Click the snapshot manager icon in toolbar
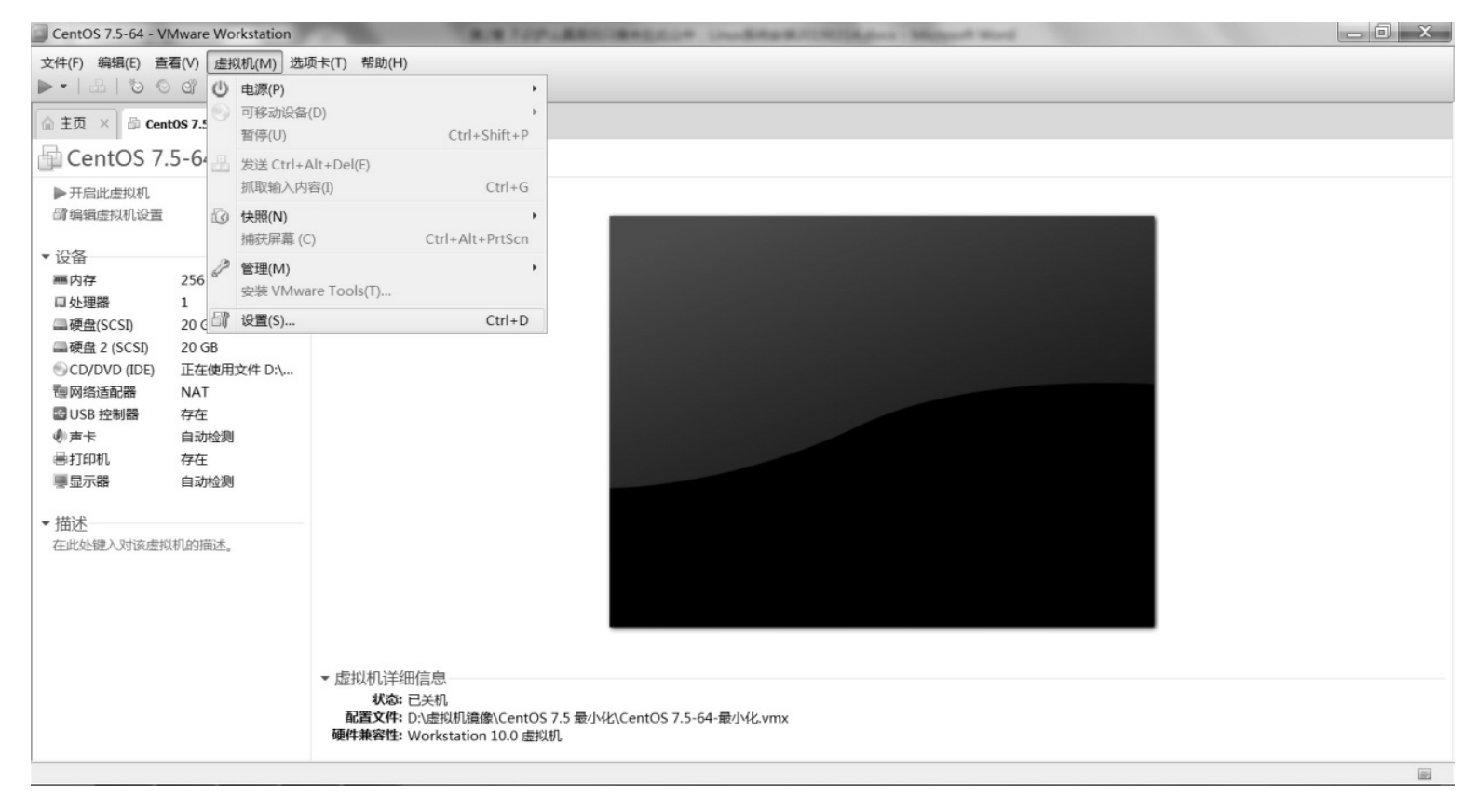This screenshot has width=1478, height=812. pyautogui.click(x=189, y=87)
